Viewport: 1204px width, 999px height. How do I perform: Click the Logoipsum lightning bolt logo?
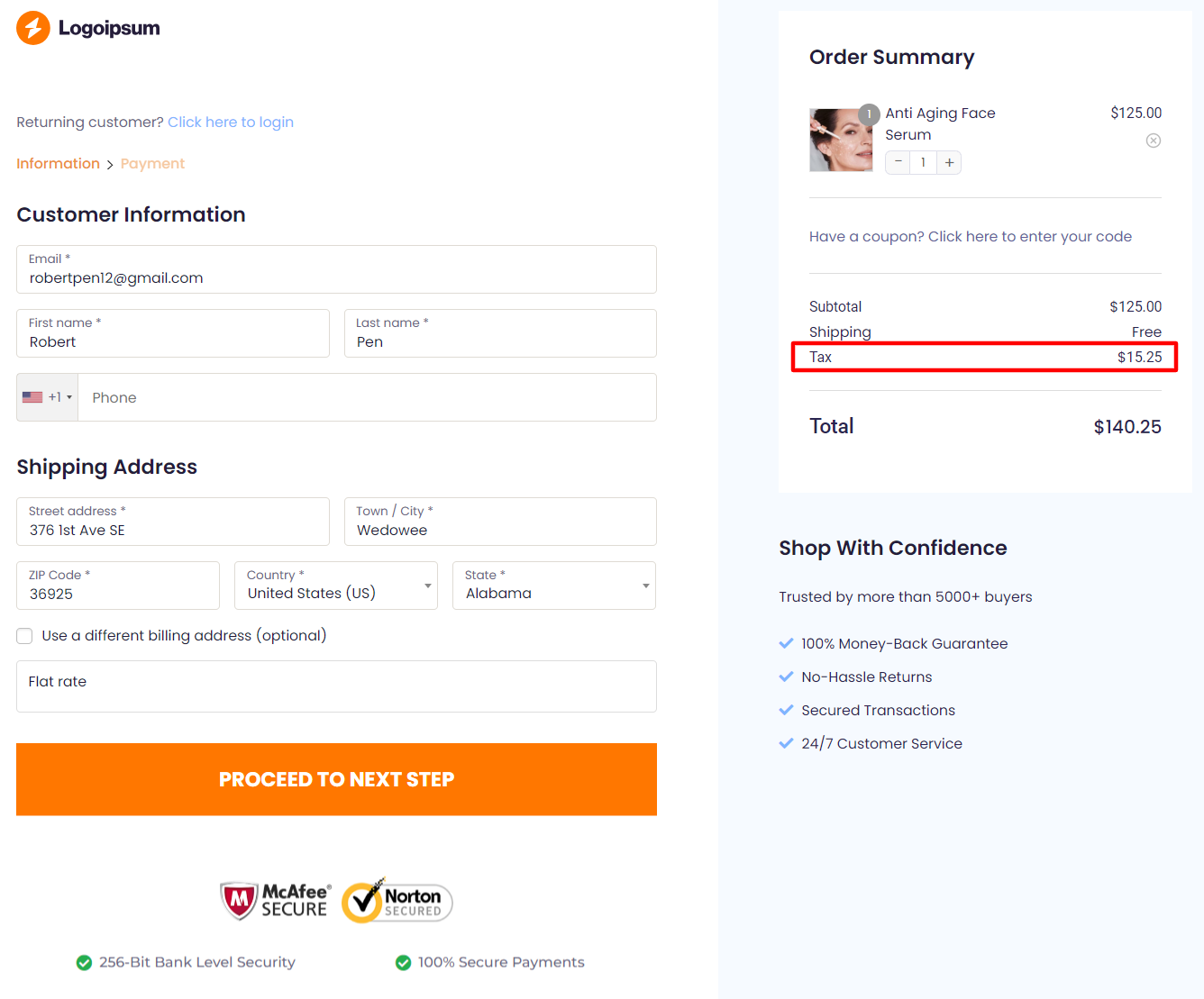(x=32, y=28)
